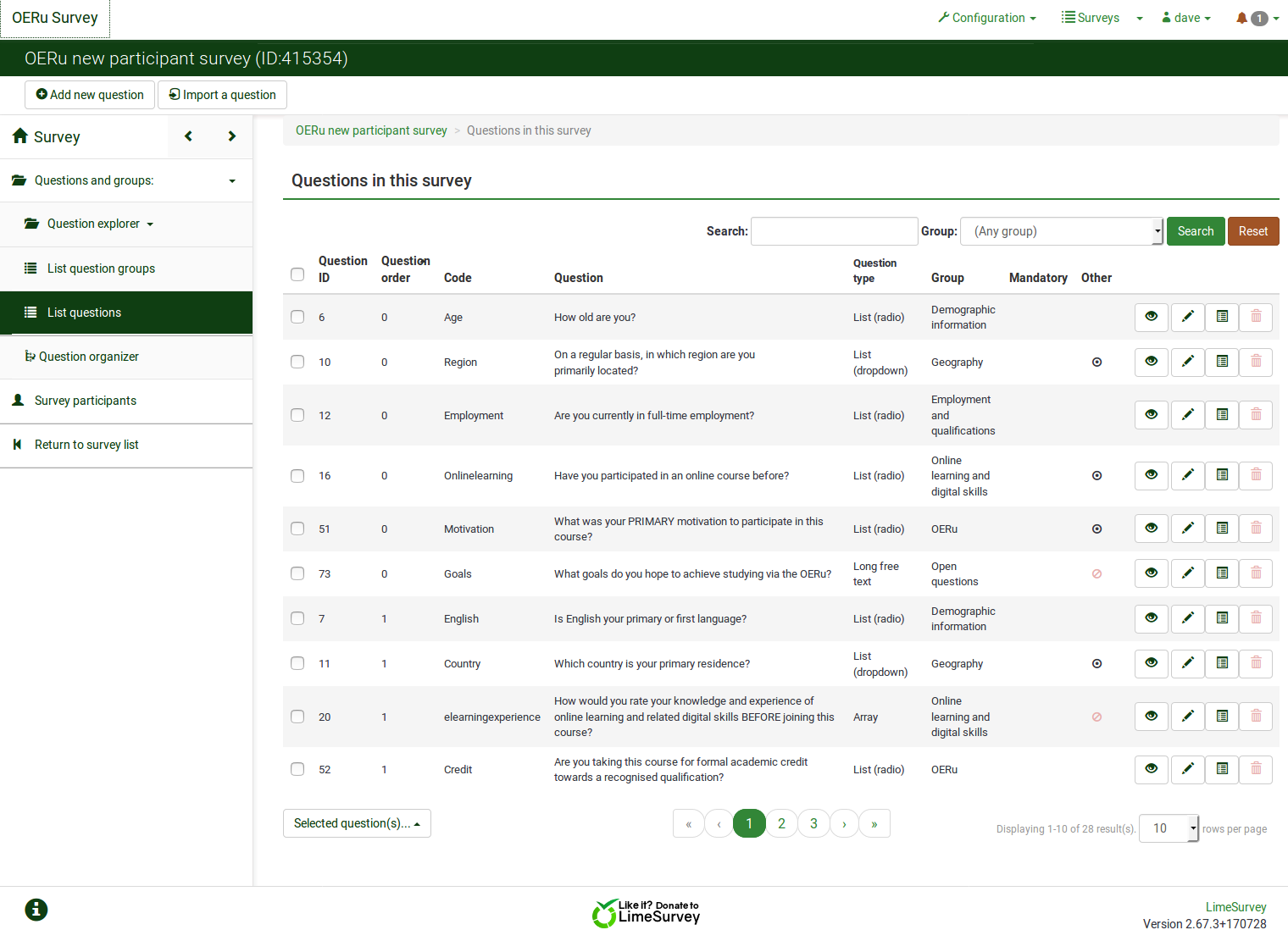Preview the Motivation question eye icon
The height and width of the screenshot is (930, 1288).
tap(1152, 529)
